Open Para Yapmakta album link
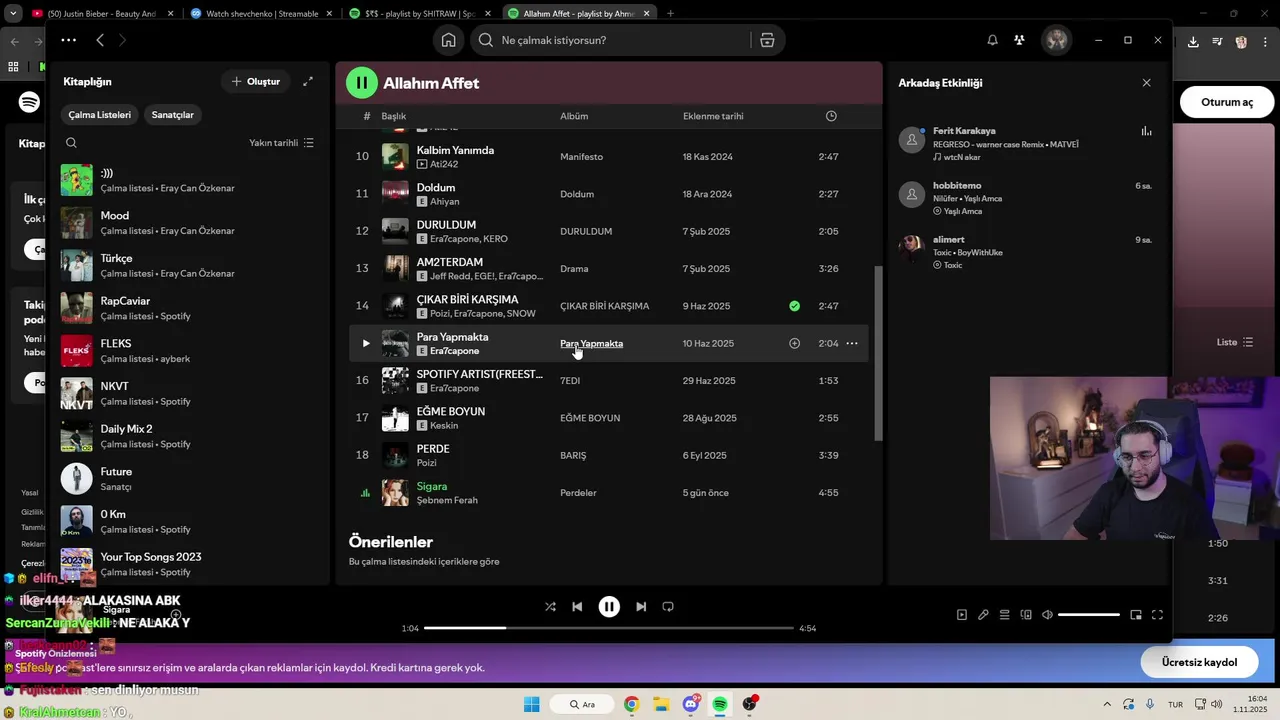1280x720 pixels. coord(591,343)
